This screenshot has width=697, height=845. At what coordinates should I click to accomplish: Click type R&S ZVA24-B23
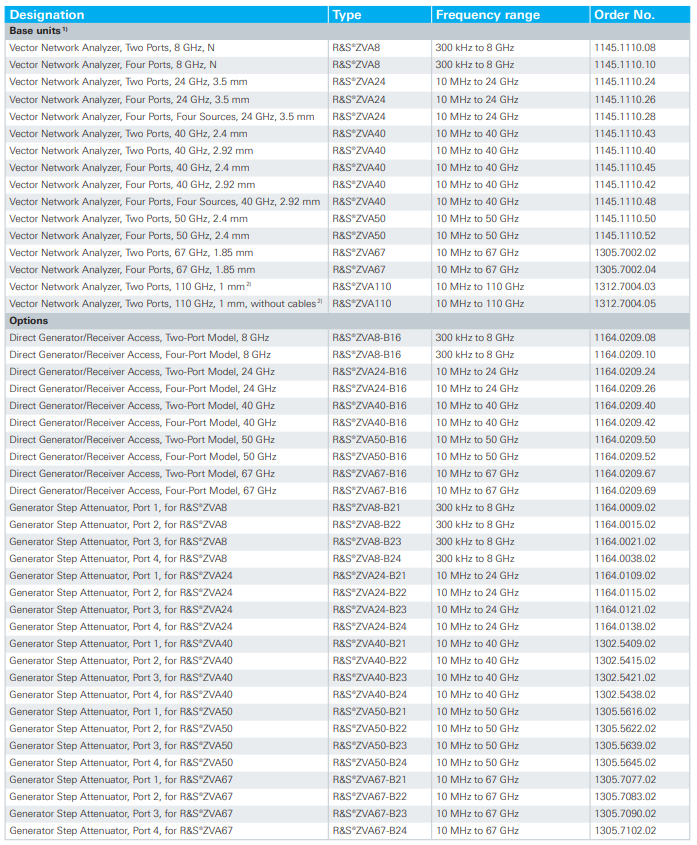pos(369,610)
